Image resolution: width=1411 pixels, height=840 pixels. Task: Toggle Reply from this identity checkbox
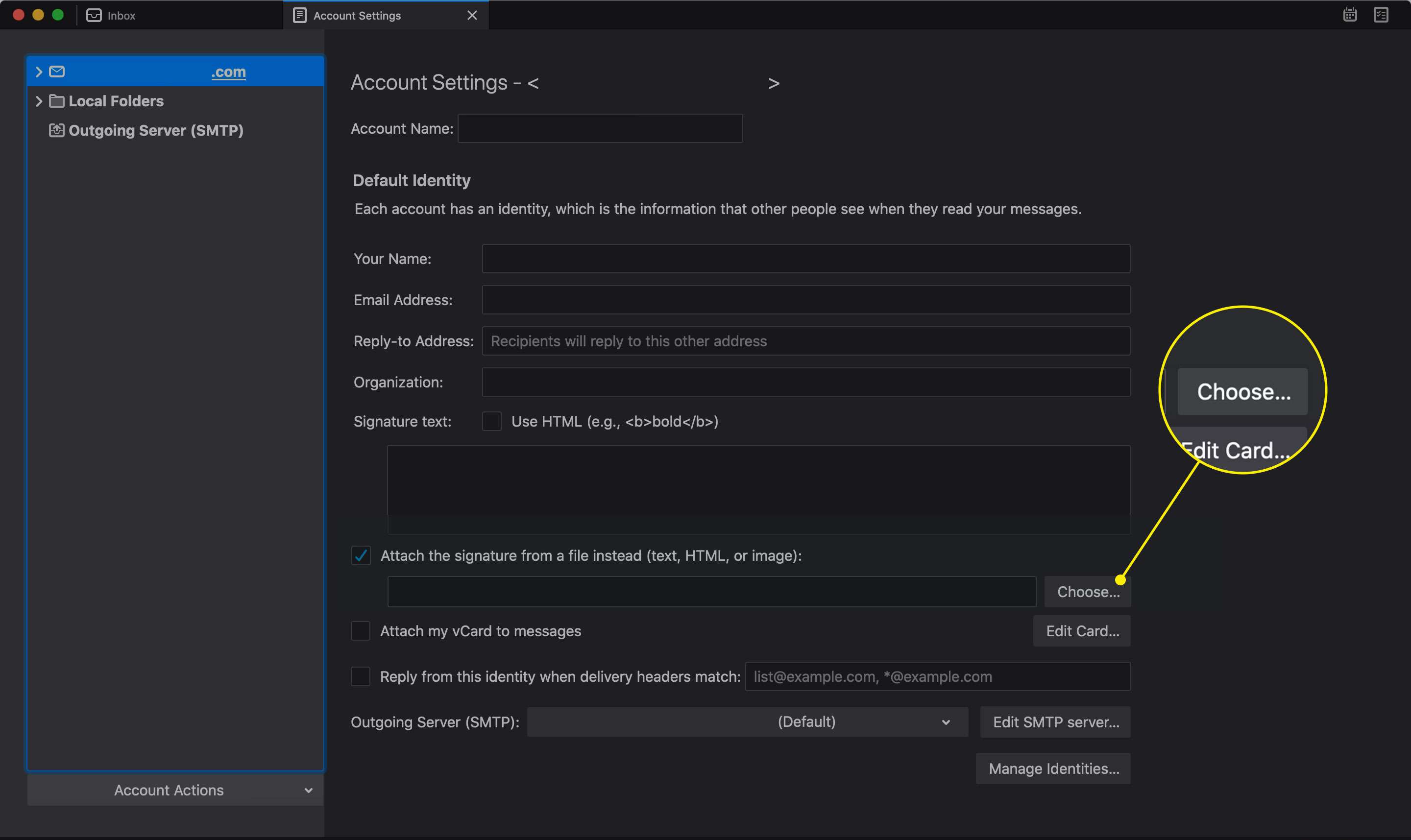pyautogui.click(x=361, y=676)
